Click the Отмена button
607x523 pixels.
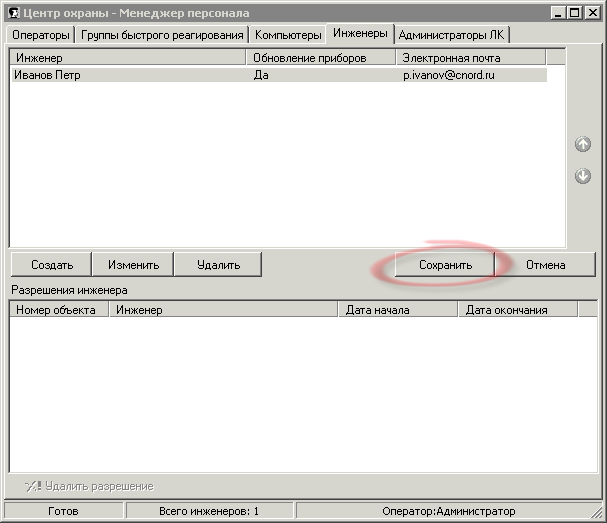click(545, 265)
